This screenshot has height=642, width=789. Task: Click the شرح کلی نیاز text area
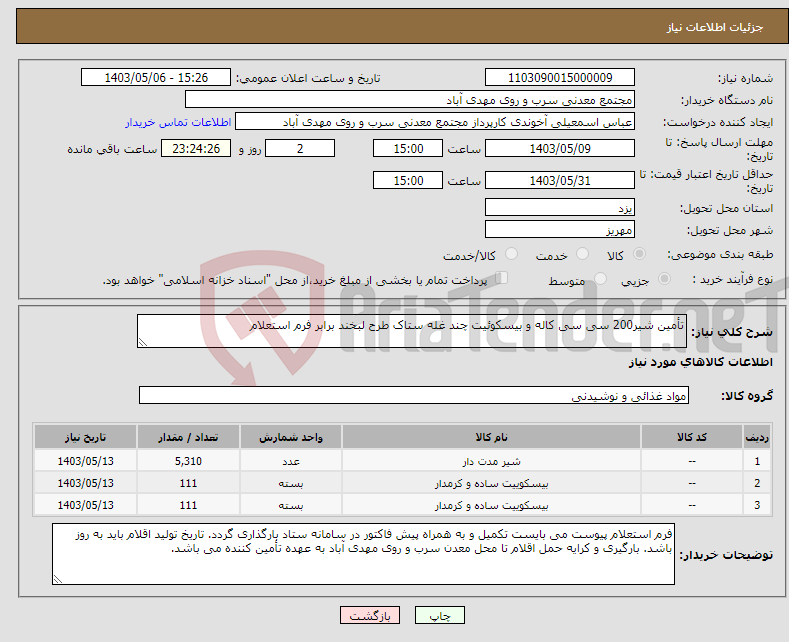(412, 331)
